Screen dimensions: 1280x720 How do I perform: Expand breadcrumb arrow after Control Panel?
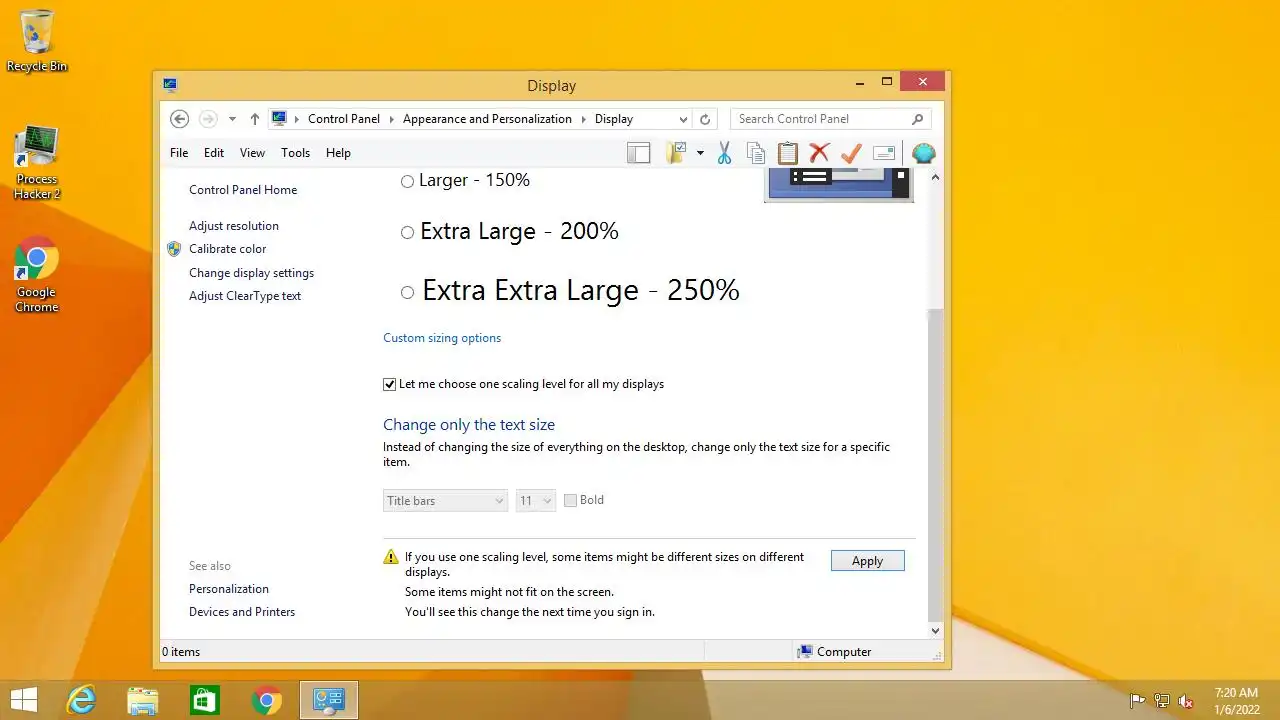pos(392,119)
